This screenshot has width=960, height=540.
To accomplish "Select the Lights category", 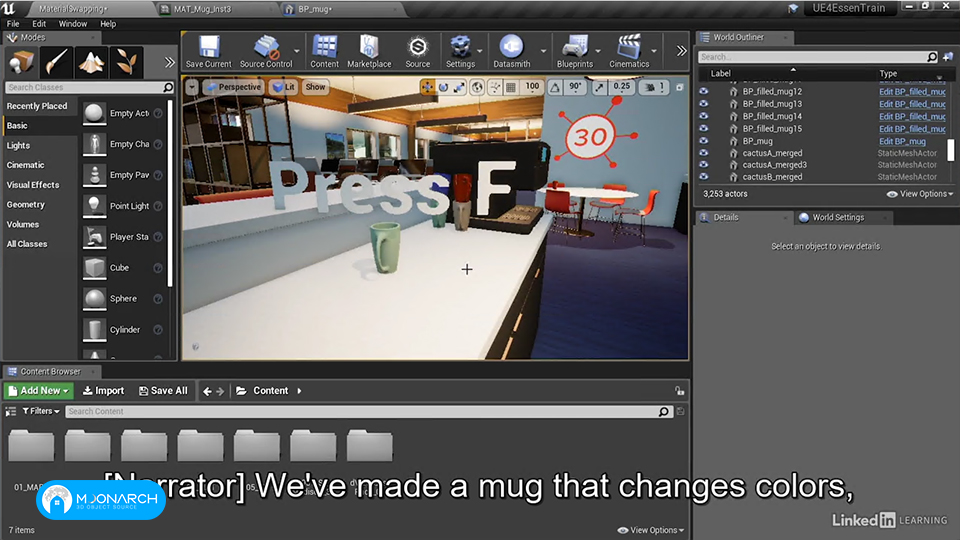I will tap(18, 146).
